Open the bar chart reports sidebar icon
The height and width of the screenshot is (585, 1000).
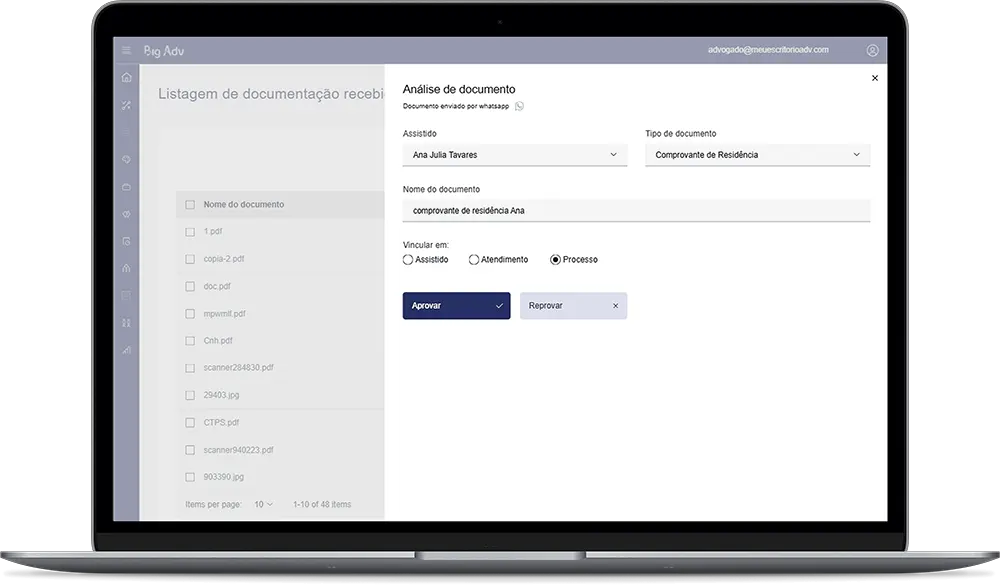(x=126, y=350)
